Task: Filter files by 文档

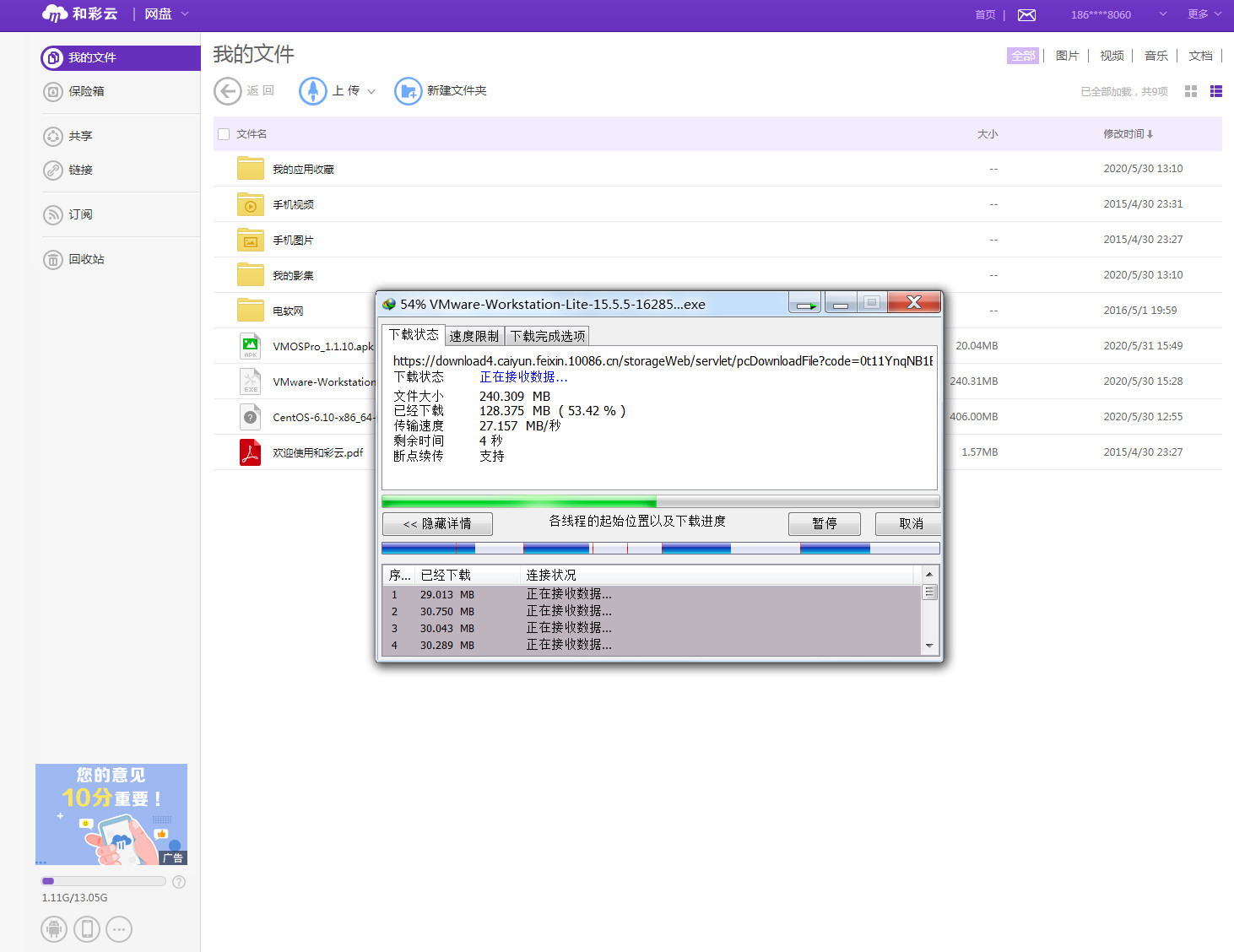Action: tap(1200, 56)
